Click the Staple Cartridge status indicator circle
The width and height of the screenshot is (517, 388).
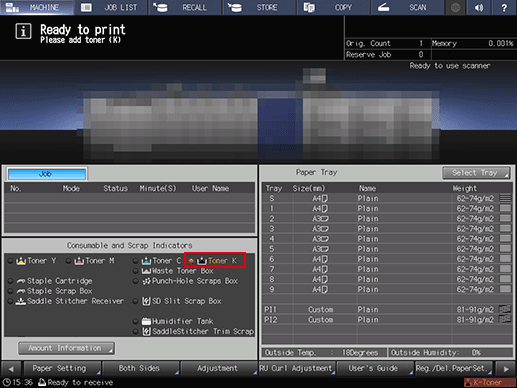point(11,281)
